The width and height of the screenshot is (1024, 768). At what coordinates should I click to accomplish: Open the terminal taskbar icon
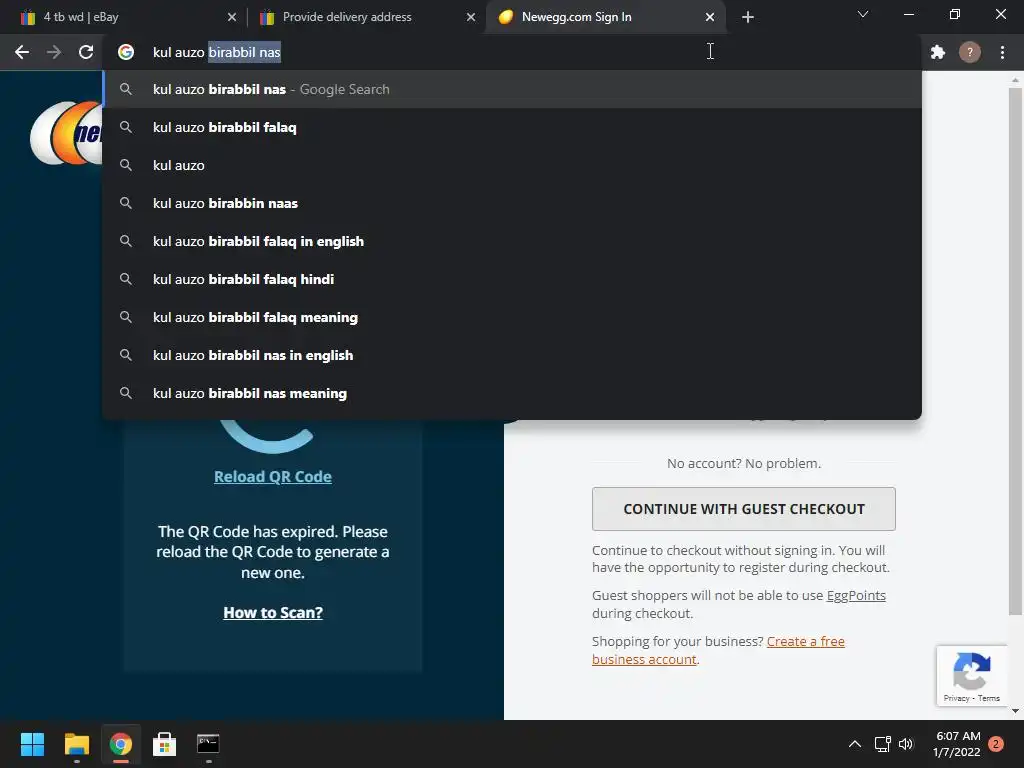pos(208,744)
